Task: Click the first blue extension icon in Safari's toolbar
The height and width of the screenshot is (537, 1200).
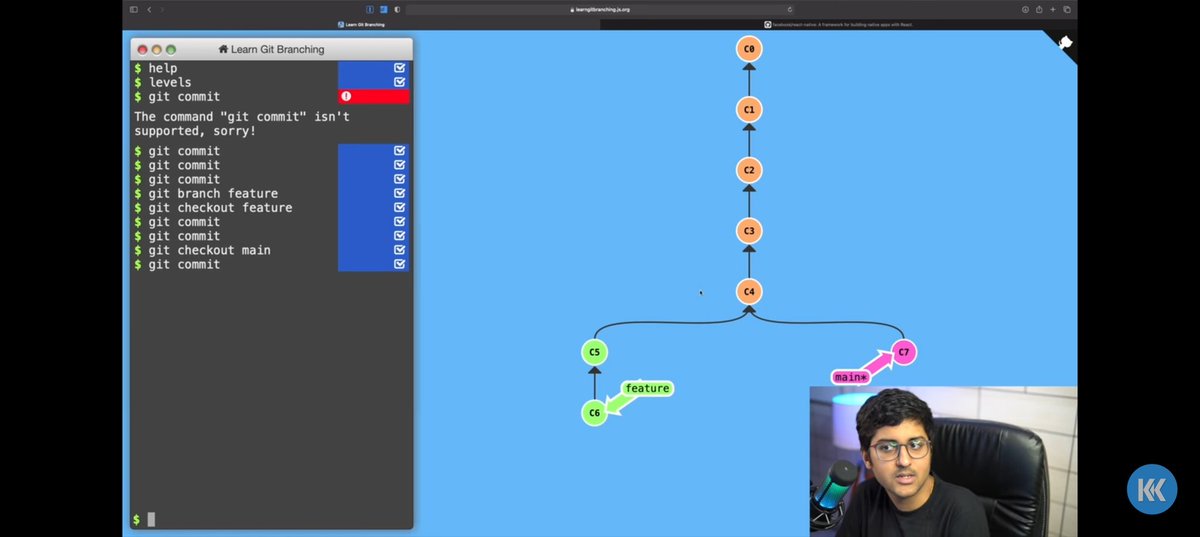Action: [370, 9]
